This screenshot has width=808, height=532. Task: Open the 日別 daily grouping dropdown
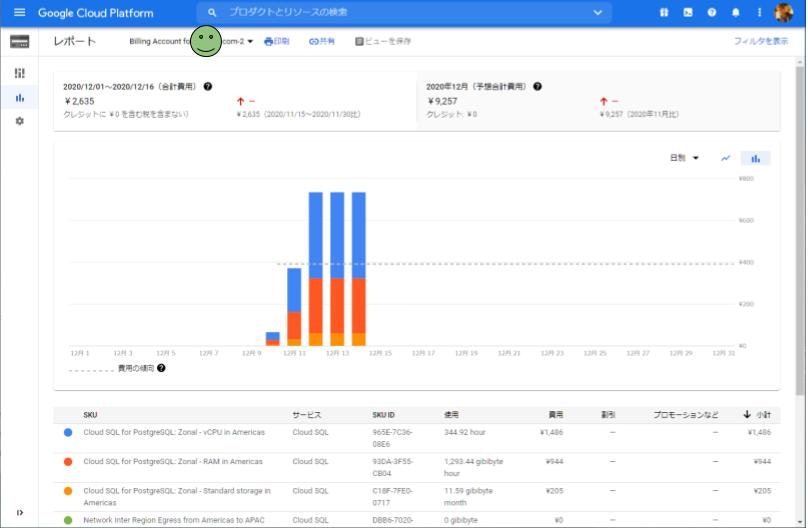(x=684, y=158)
